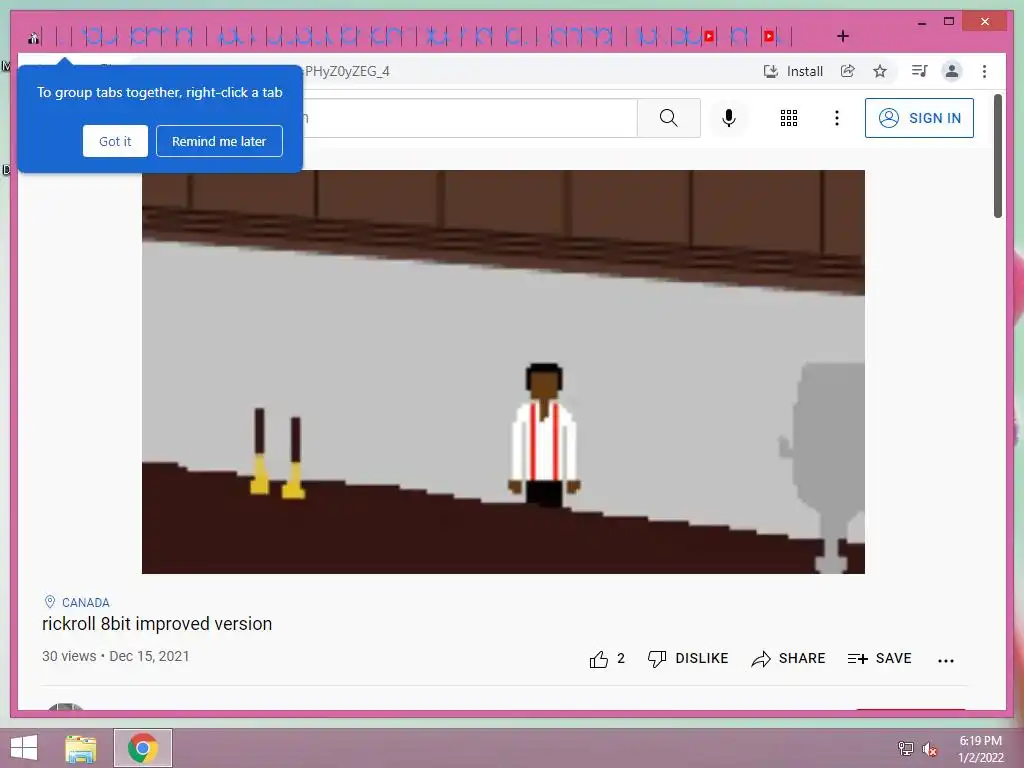This screenshot has height=768, width=1024.
Task: Maximize the Chrome window
Action: [x=949, y=22]
